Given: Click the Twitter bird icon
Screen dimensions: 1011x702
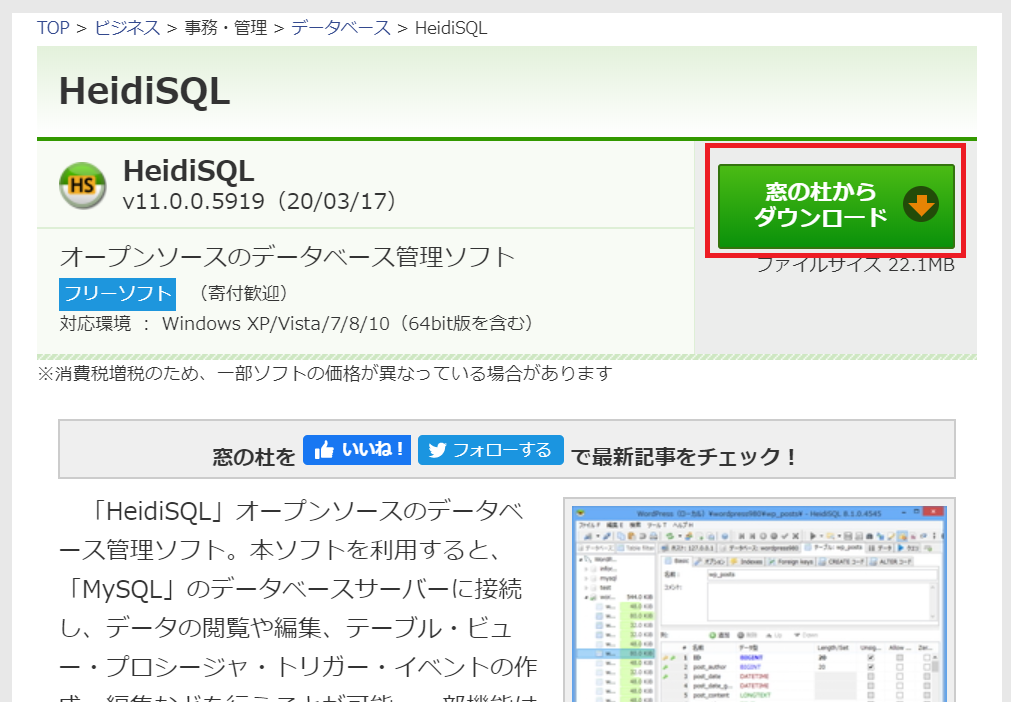Looking at the screenshot, I should pos(437,450).
